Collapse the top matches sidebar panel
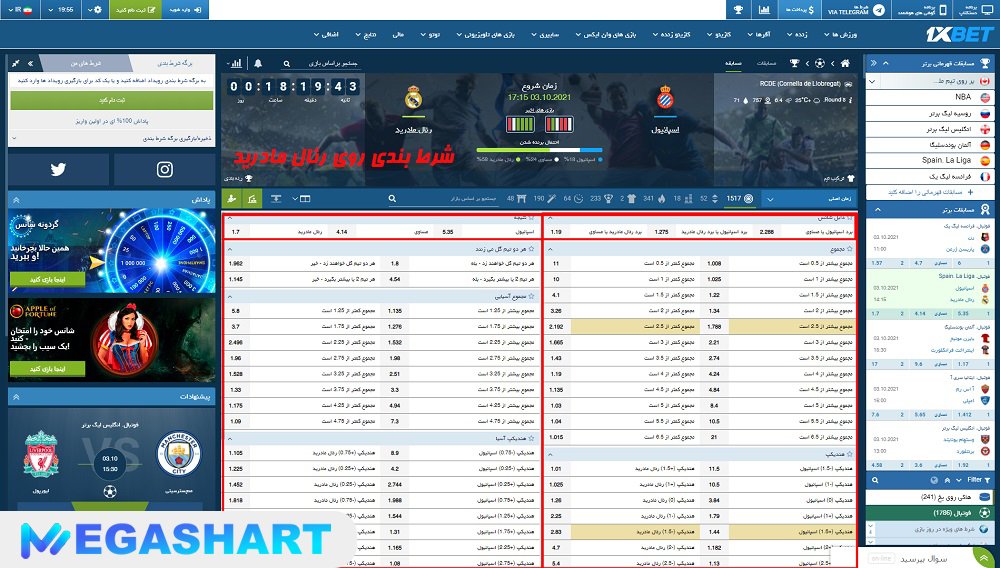1000x568 pixels. tap(878, 209)
